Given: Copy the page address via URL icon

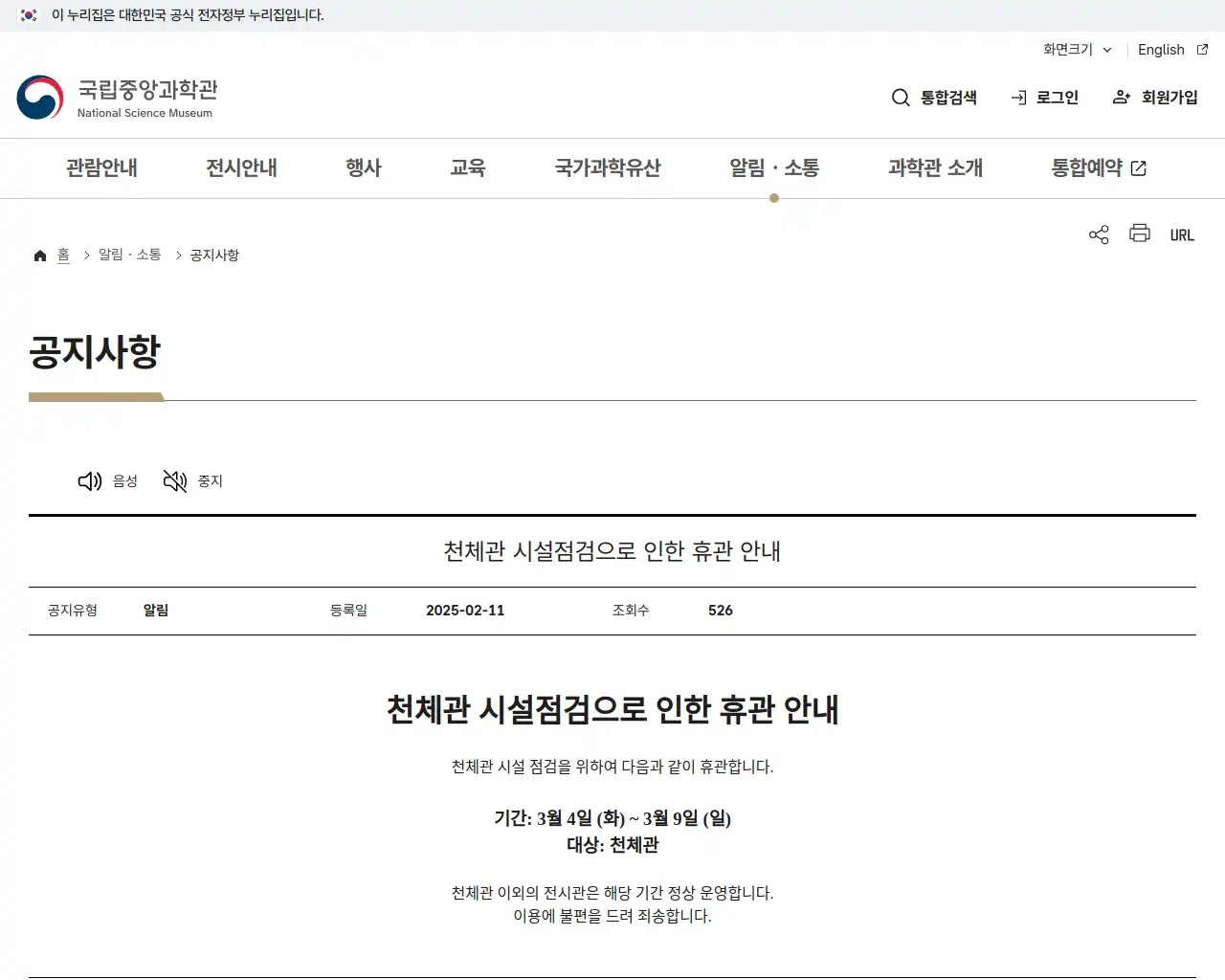Looking at the screenshot, I should (x=1182, y=234).
